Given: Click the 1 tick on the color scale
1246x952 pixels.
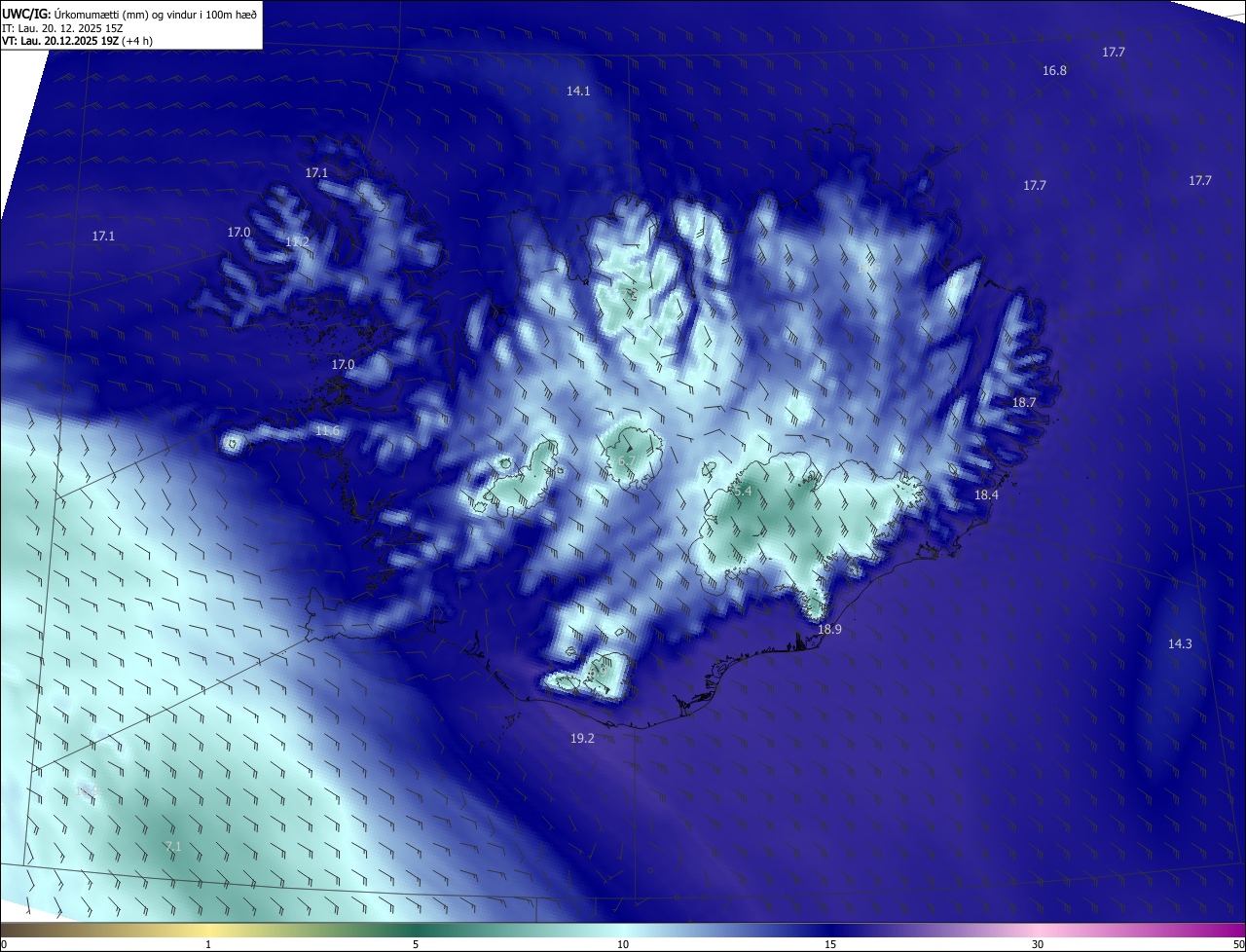Looking at the screenshot, I should [x=208, y=944].
